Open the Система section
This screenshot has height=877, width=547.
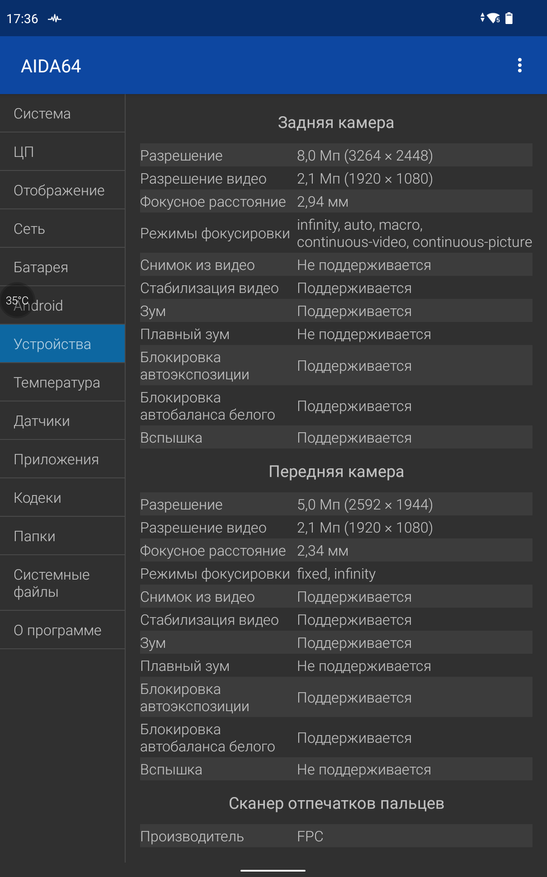[x=62, y=114]
